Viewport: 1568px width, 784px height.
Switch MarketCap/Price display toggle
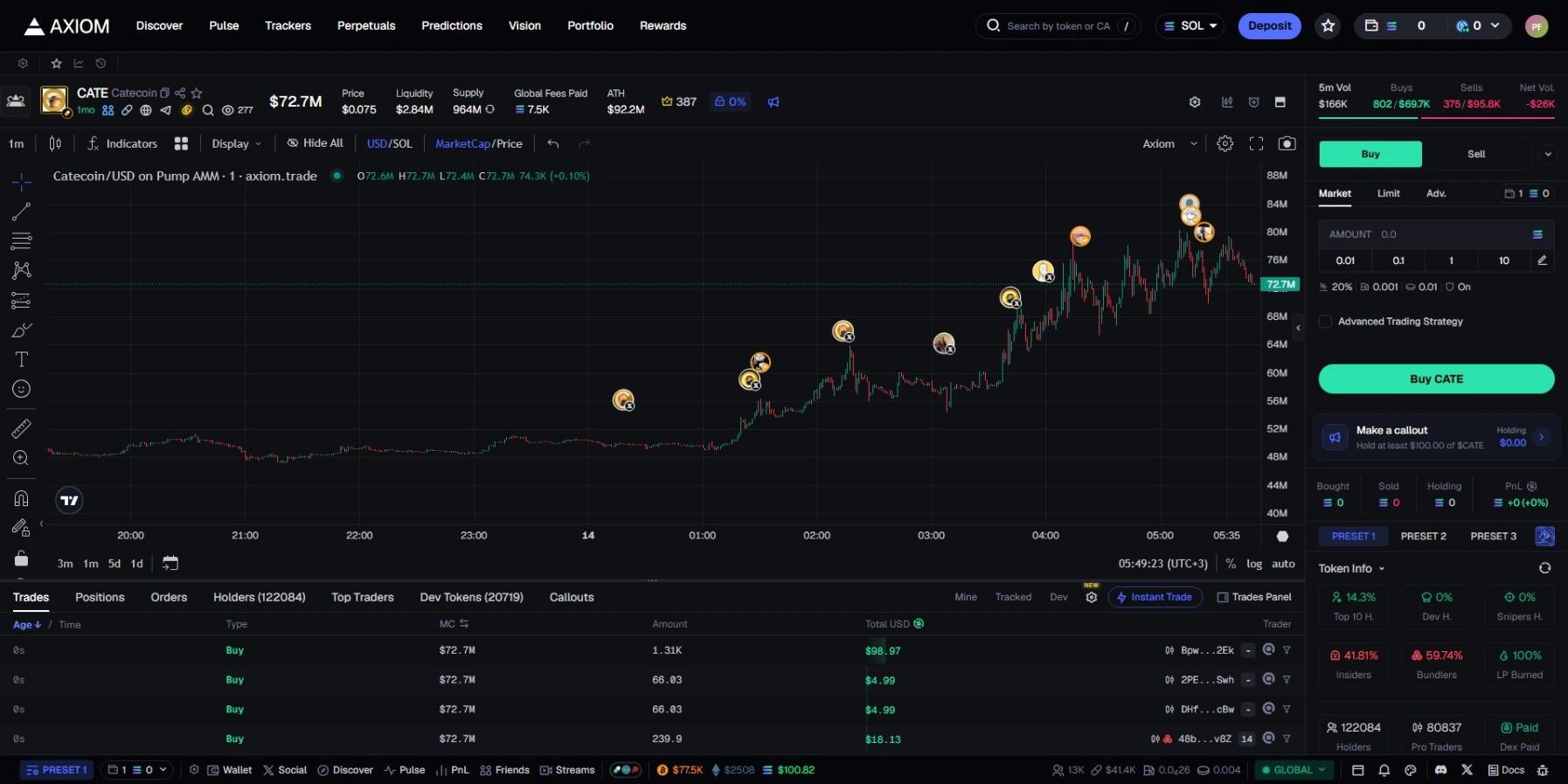point(479,143)
